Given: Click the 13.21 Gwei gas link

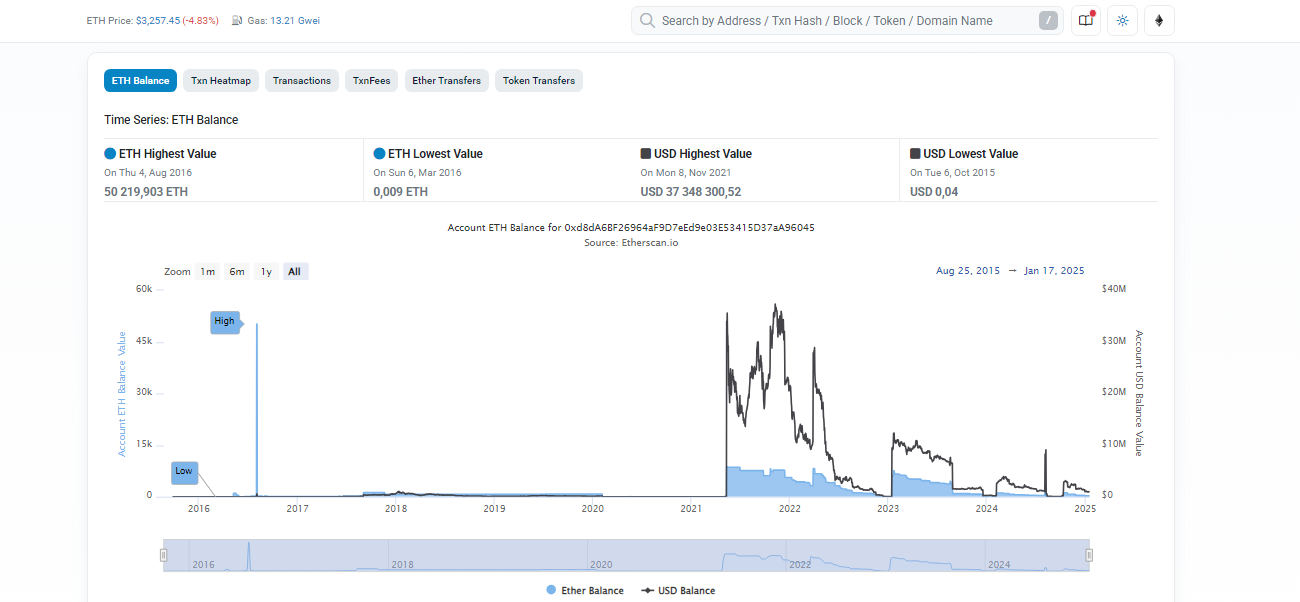Looking at the screenshot, I should tap(293, 21).
